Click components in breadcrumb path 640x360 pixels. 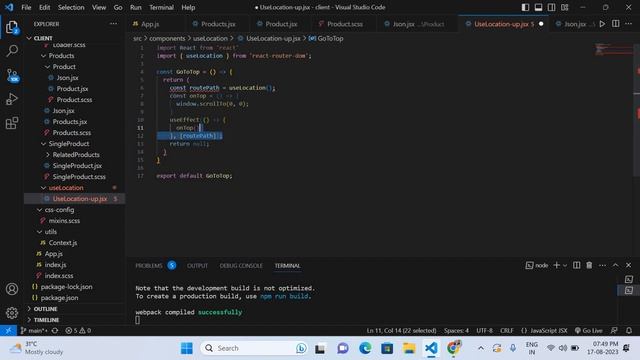pyautogui.click(x=167, y=38)
